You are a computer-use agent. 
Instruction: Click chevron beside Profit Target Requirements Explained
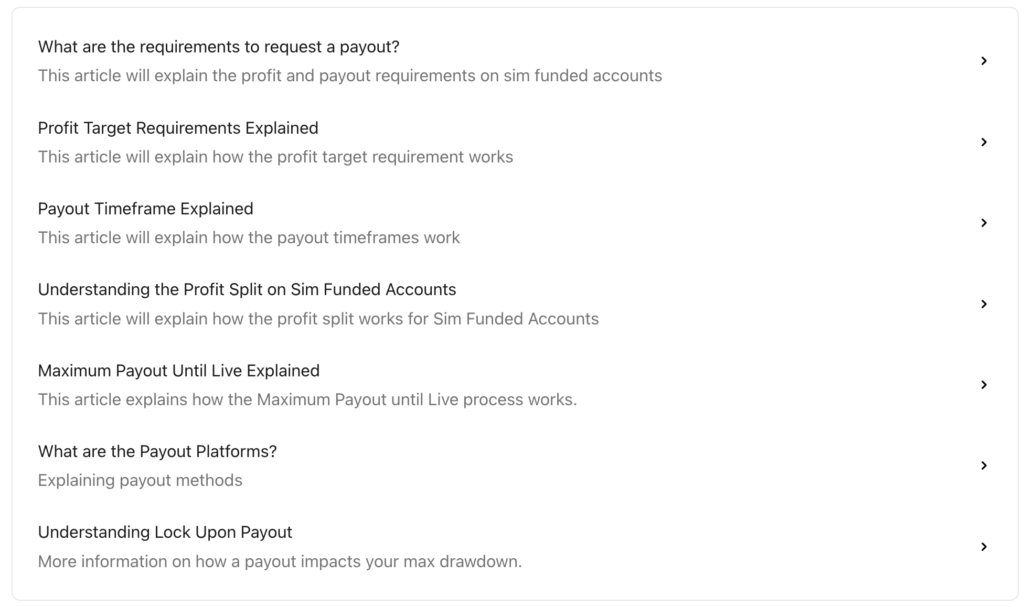click(984, 142)
